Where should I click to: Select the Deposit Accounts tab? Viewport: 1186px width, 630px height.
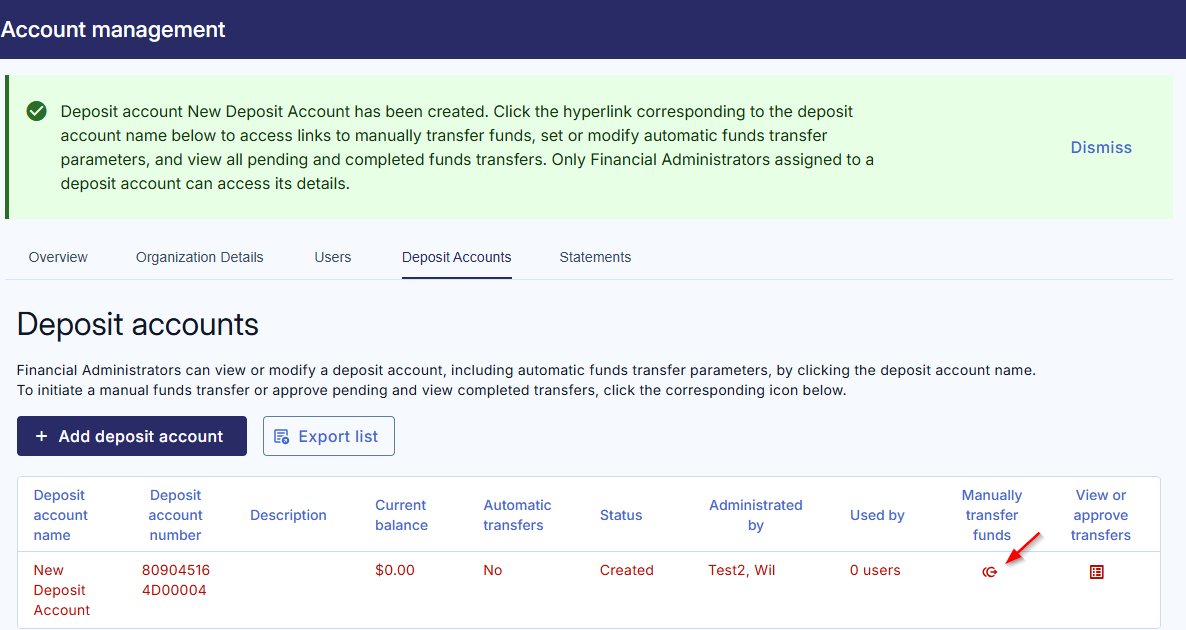click(457, 257)
